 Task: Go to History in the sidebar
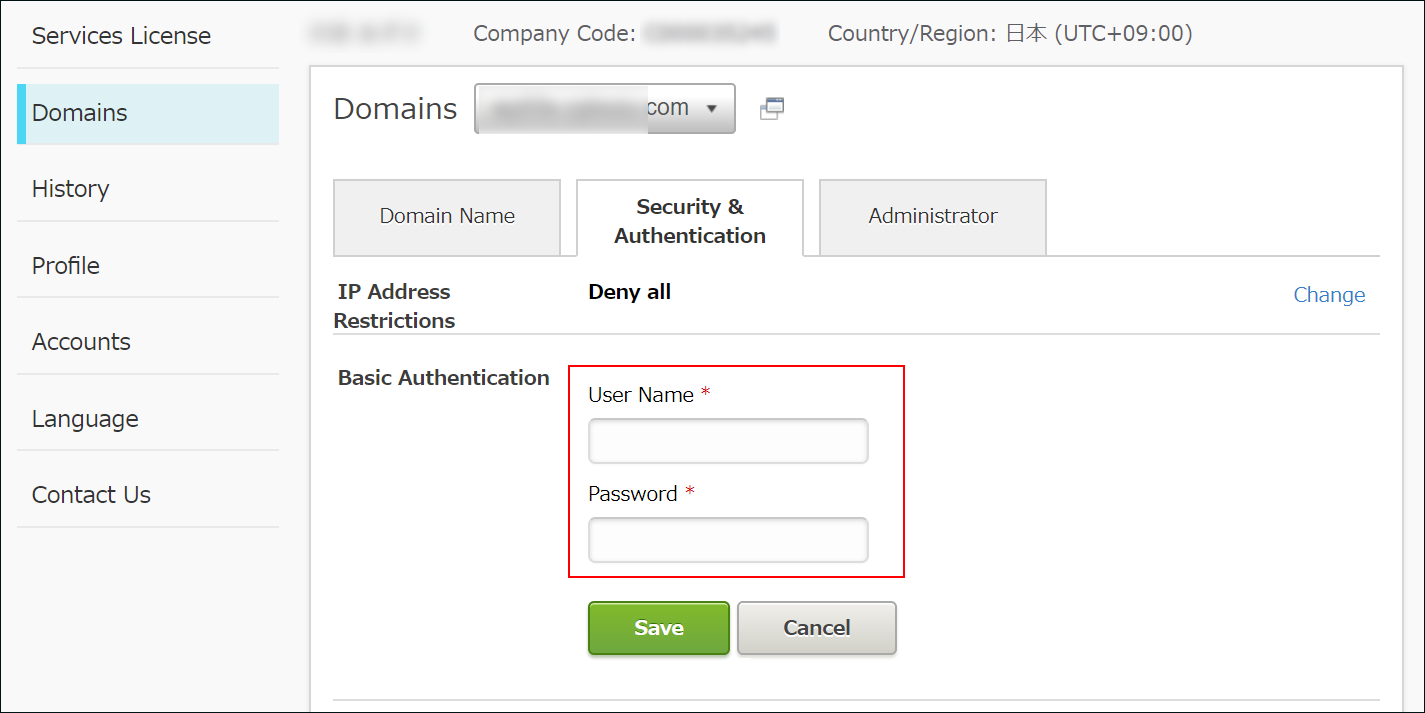pyautogui.click(x=70, y=189)
